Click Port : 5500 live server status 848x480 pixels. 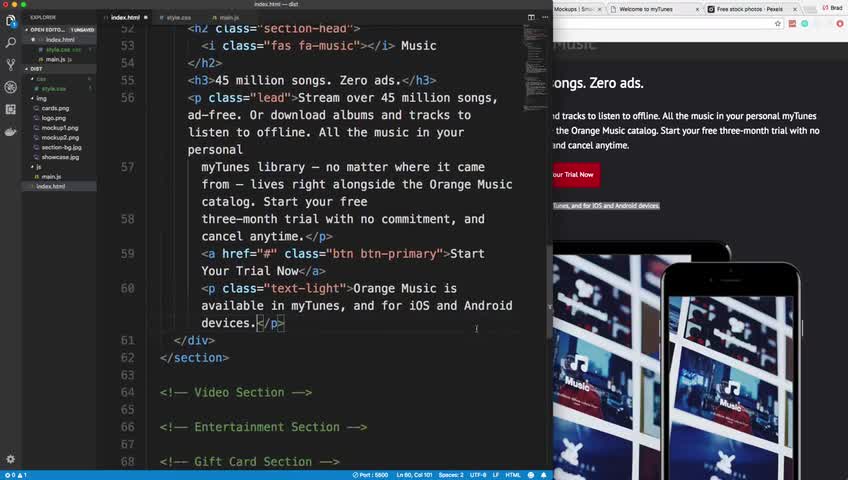point(370,475)
